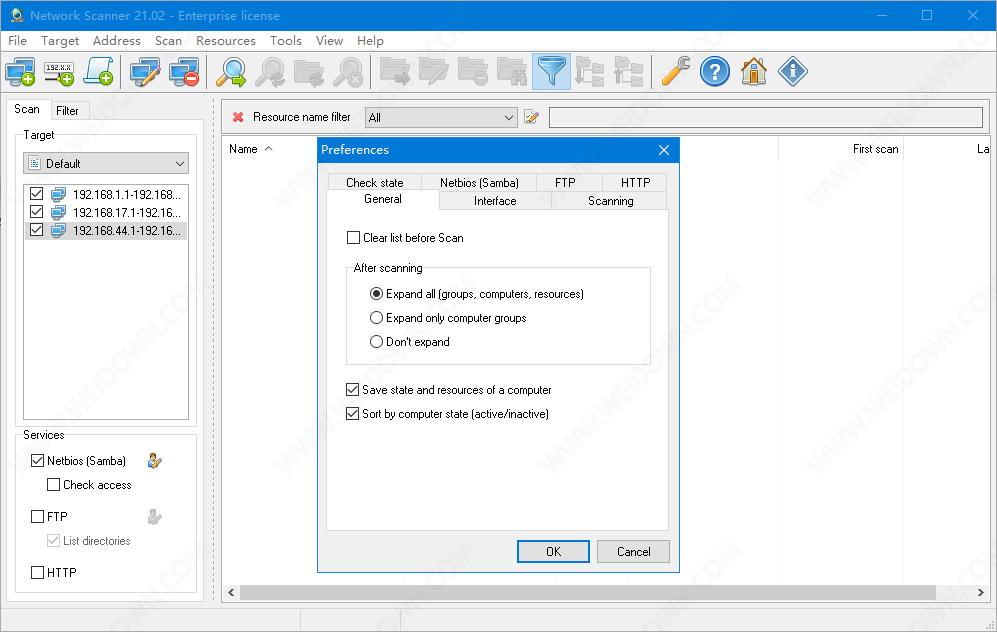Click the grayed stop scan magnifier icon
The height and width of the screenshot is (632, 997).
[348, 72]
